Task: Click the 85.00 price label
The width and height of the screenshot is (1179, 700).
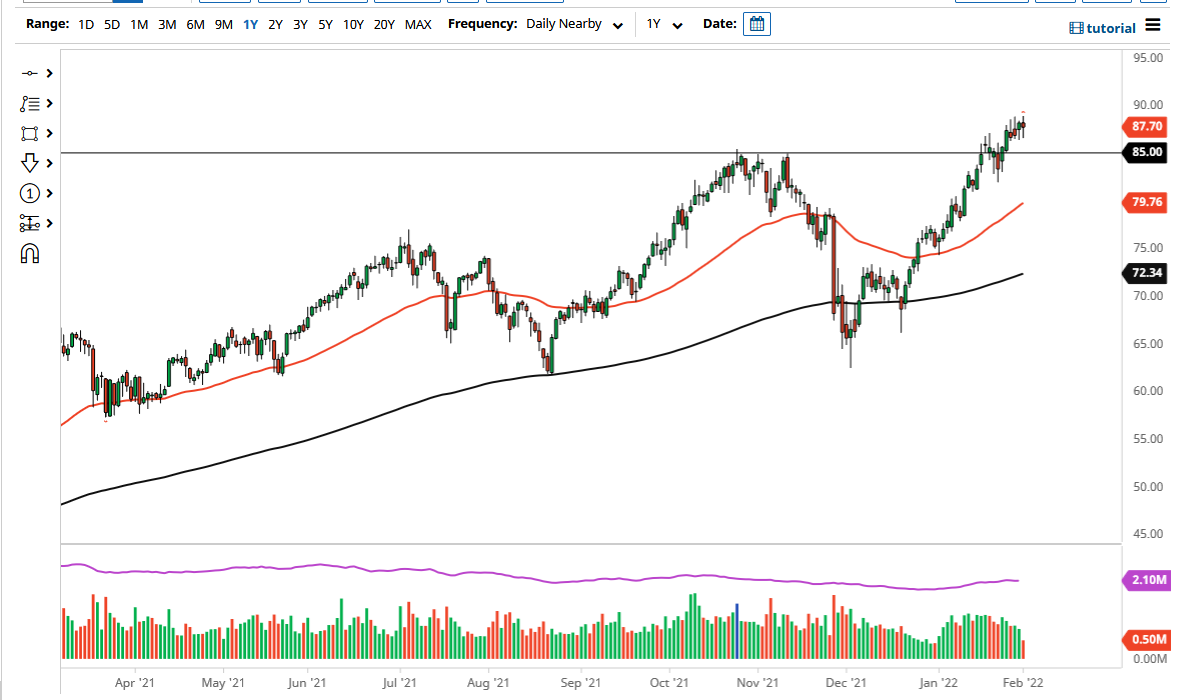Action: (x=1146, y=152)
